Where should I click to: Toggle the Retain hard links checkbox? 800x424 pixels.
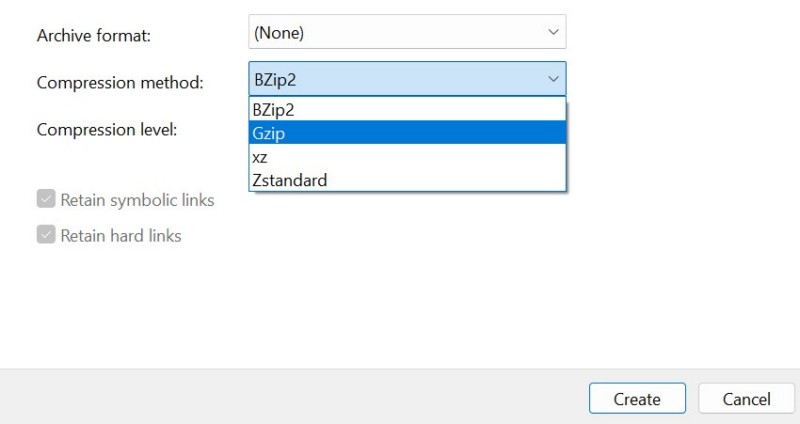point(45,236)
